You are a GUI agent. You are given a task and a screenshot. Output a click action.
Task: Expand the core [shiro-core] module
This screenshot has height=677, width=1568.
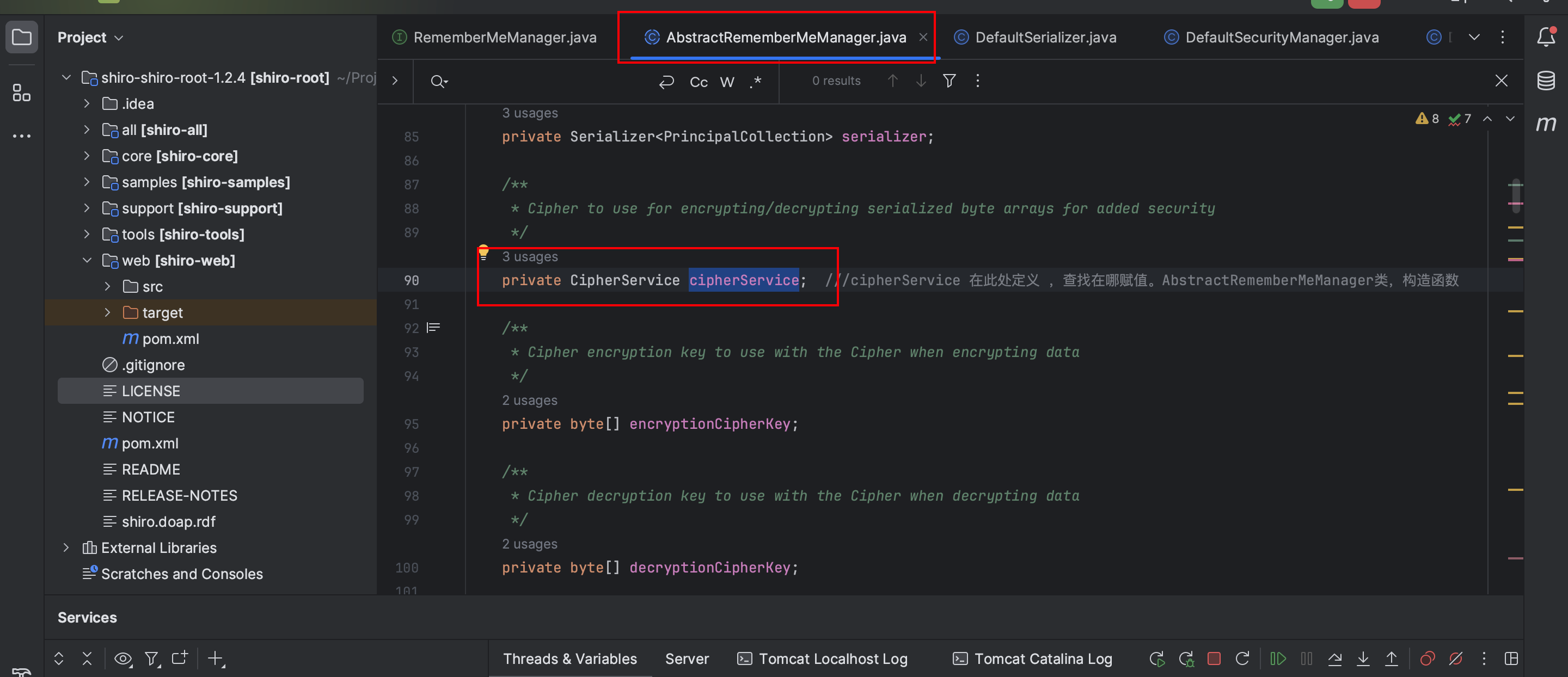point(87,156)
